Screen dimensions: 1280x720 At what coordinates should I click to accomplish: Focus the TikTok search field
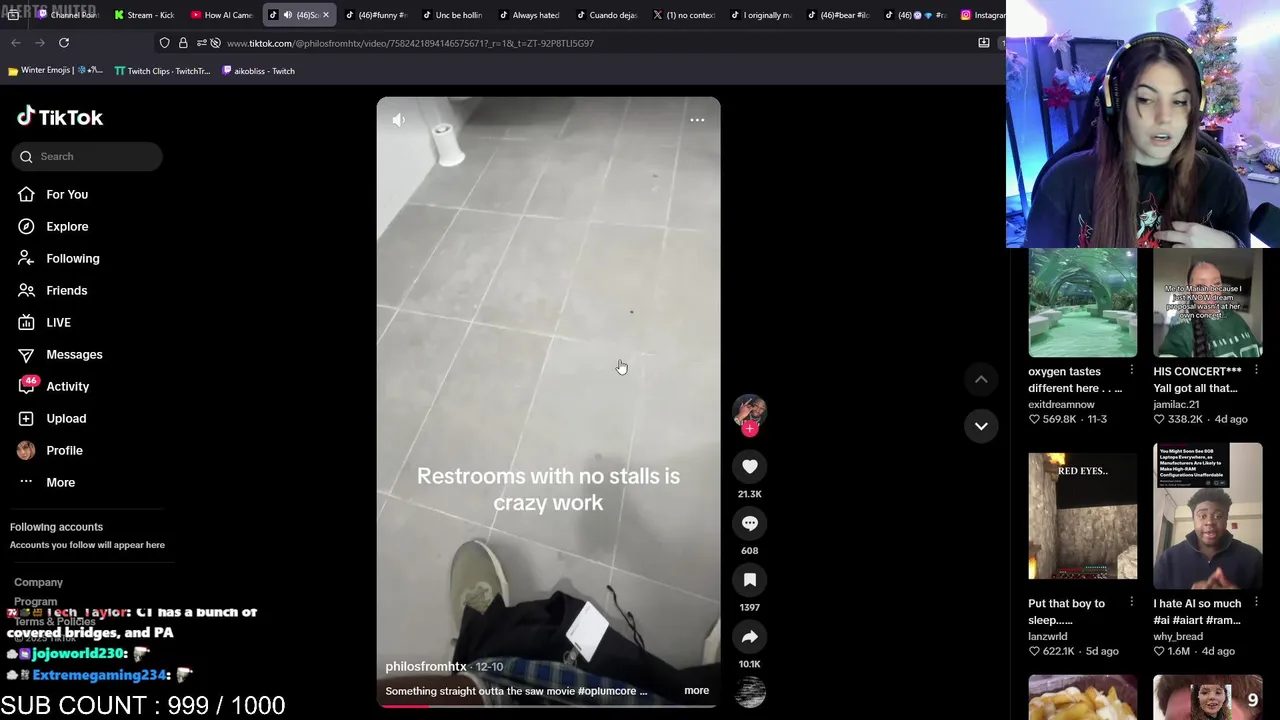click(87, 156)
